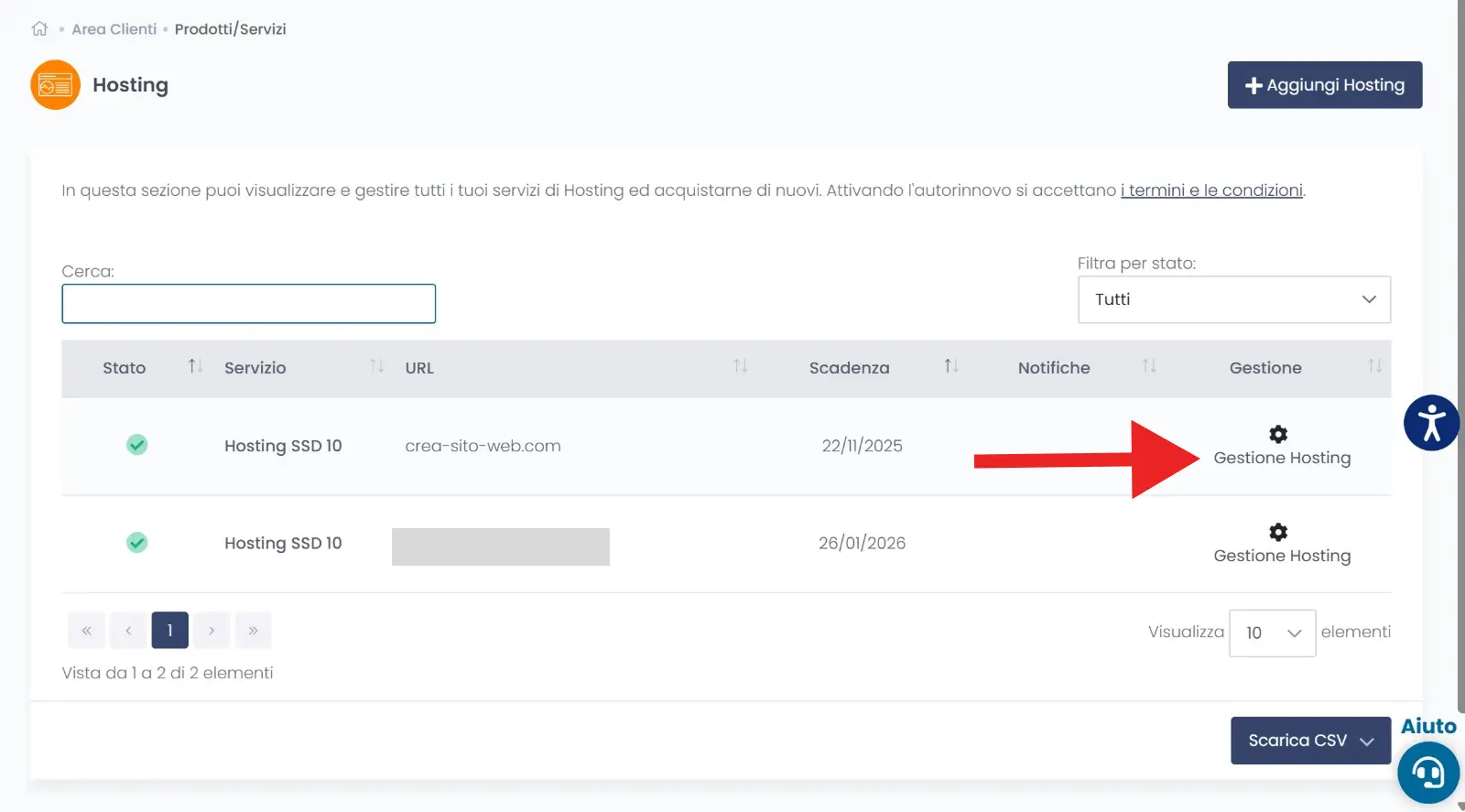Click green status check for crea-sito-web.com
The image size is (1465, 812).
(x=137, y=445)
